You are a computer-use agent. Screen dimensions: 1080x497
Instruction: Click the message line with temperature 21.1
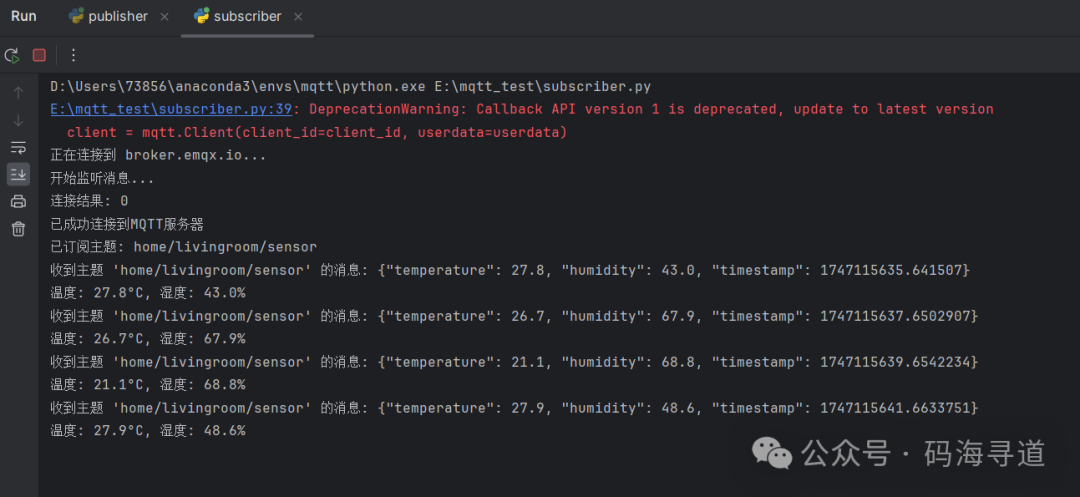click(514, 362)
